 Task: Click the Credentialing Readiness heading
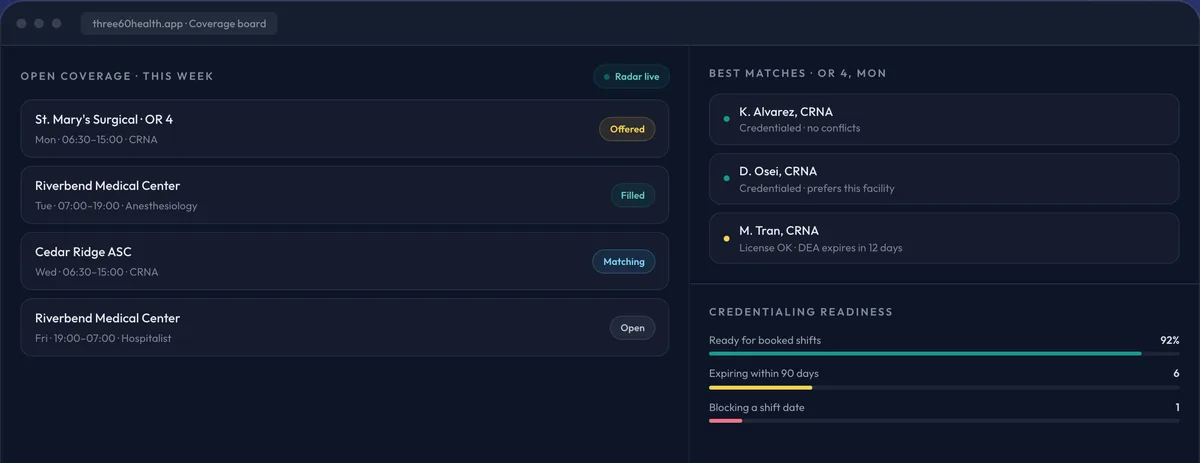(801, 312)
